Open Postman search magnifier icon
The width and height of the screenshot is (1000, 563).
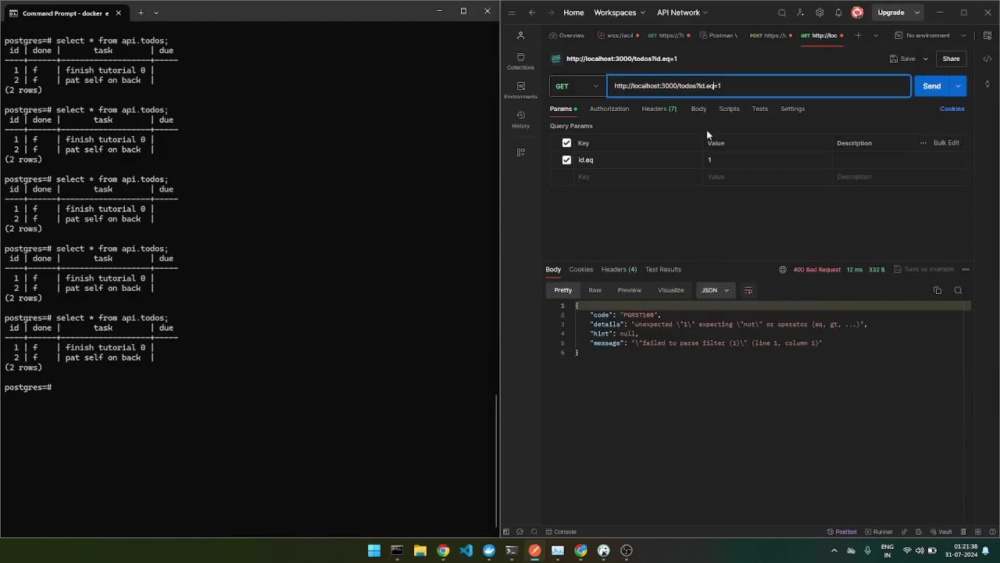(x=781, y=13)
